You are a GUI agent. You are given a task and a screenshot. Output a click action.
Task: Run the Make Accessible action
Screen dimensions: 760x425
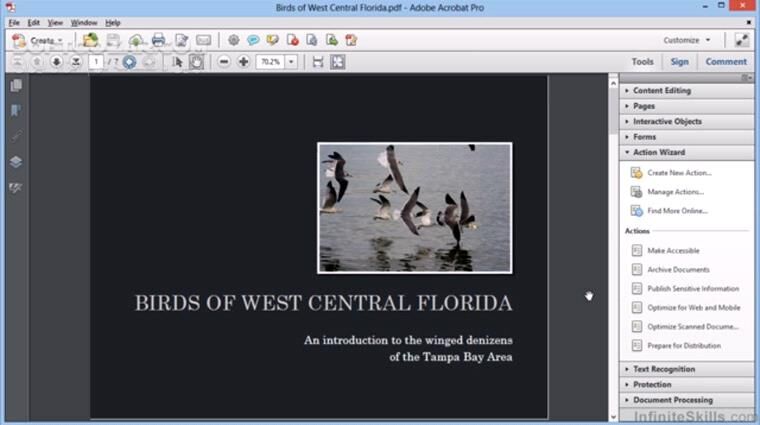point(673,251)
